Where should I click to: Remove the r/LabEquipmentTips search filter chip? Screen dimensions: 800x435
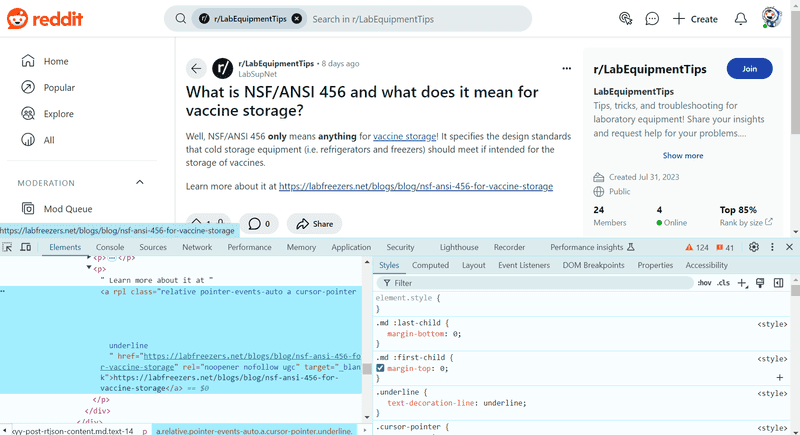[296, 19]
